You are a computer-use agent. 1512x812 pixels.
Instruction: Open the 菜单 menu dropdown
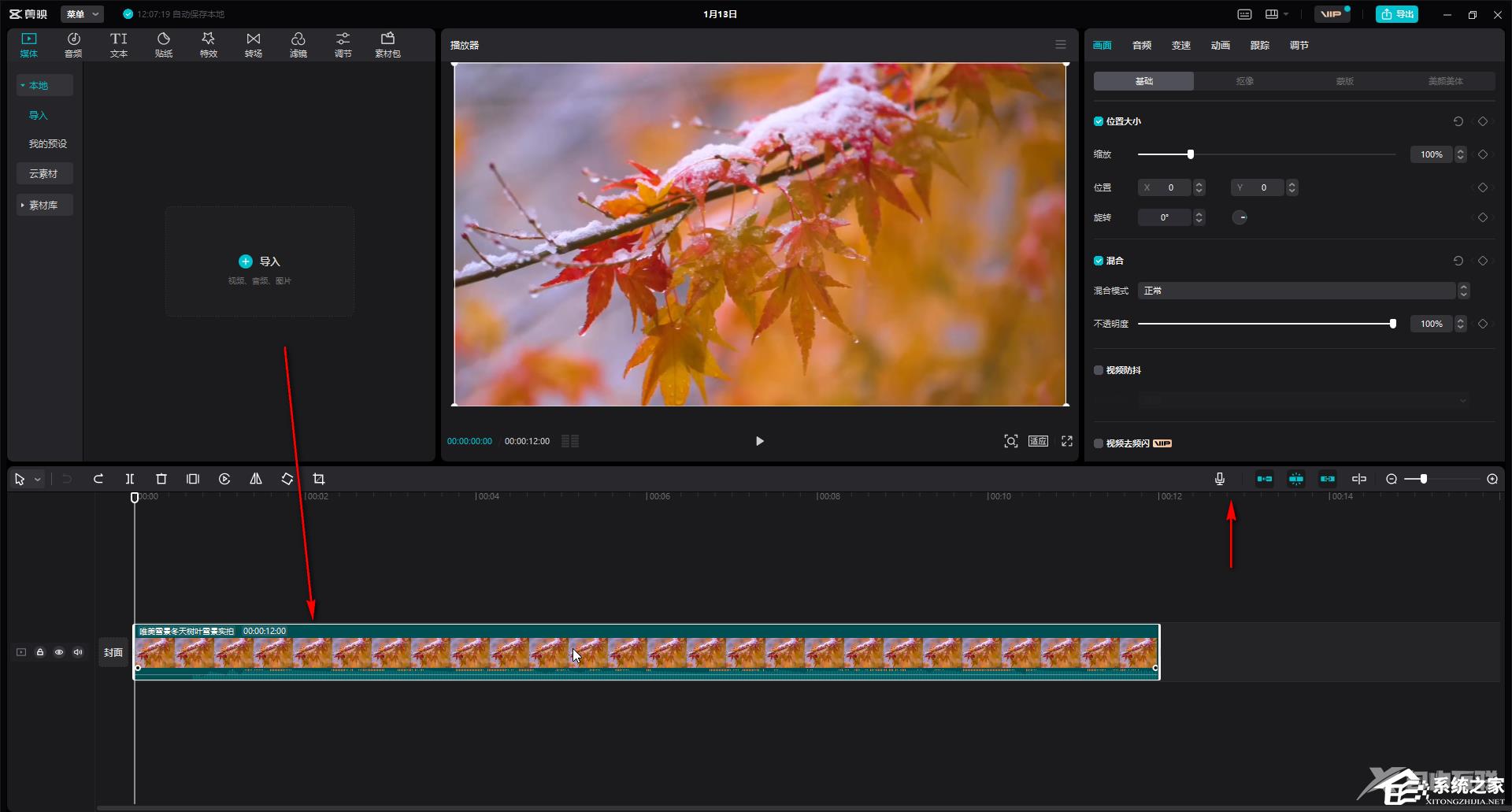[x=82, y=14]
